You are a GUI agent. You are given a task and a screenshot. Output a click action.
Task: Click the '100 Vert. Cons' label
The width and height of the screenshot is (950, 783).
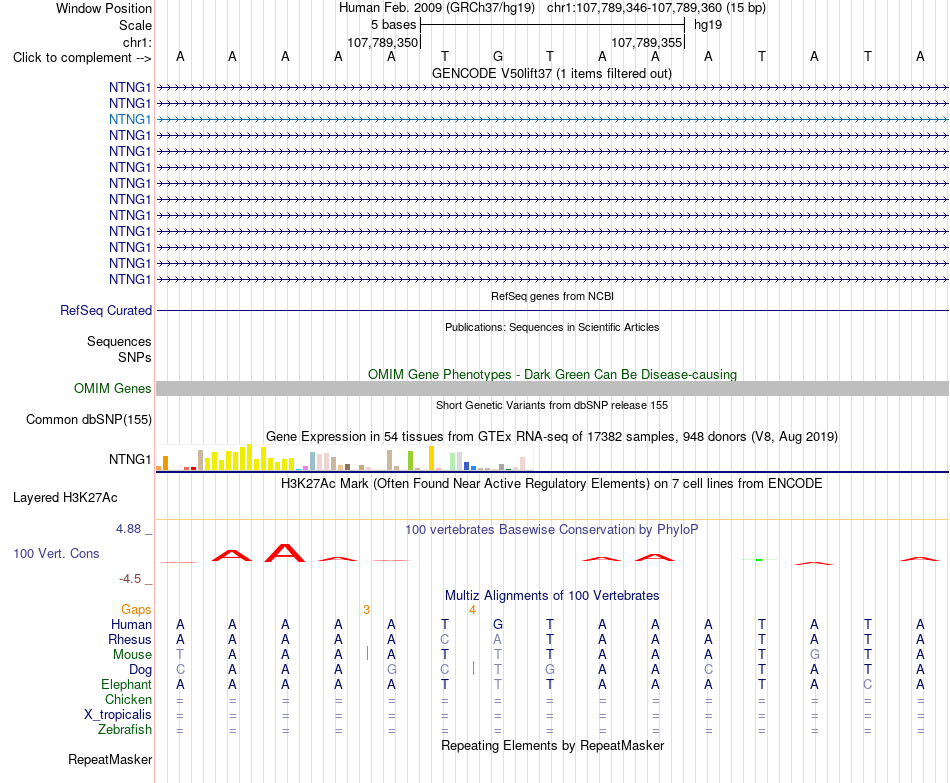coord(56,553)
